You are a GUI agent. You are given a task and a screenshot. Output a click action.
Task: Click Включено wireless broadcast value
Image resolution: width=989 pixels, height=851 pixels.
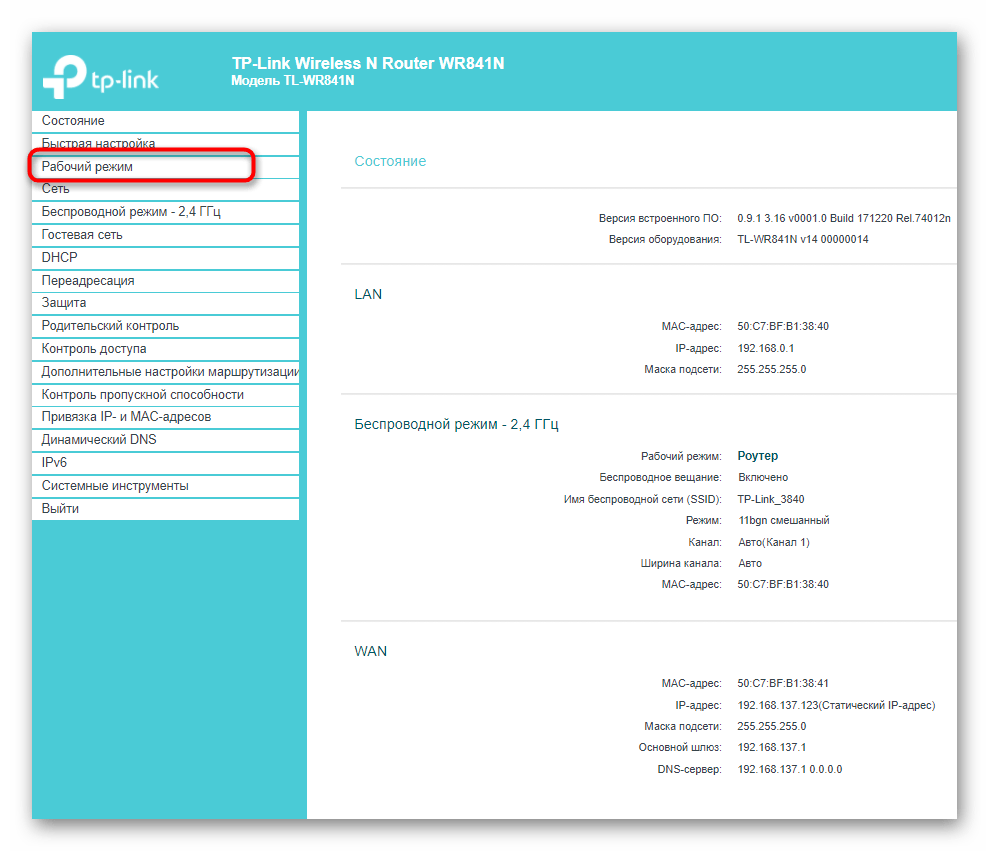point(763,478)
